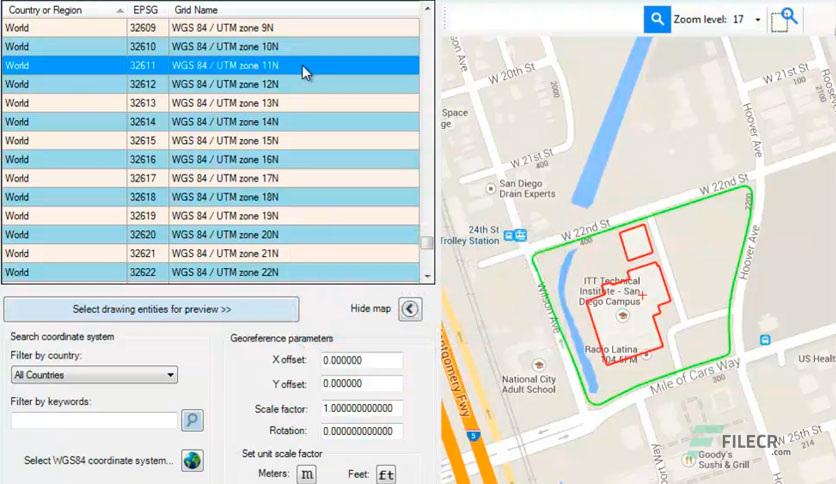Select row WGS 84 / UTM zone 20N

coord(211,235)
